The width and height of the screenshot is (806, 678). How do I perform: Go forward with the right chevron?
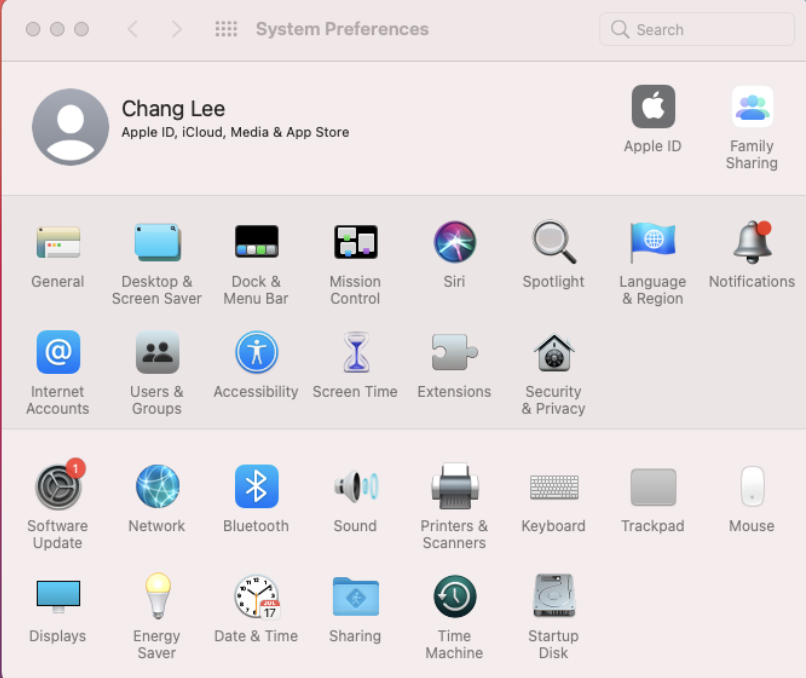[177, 29]
